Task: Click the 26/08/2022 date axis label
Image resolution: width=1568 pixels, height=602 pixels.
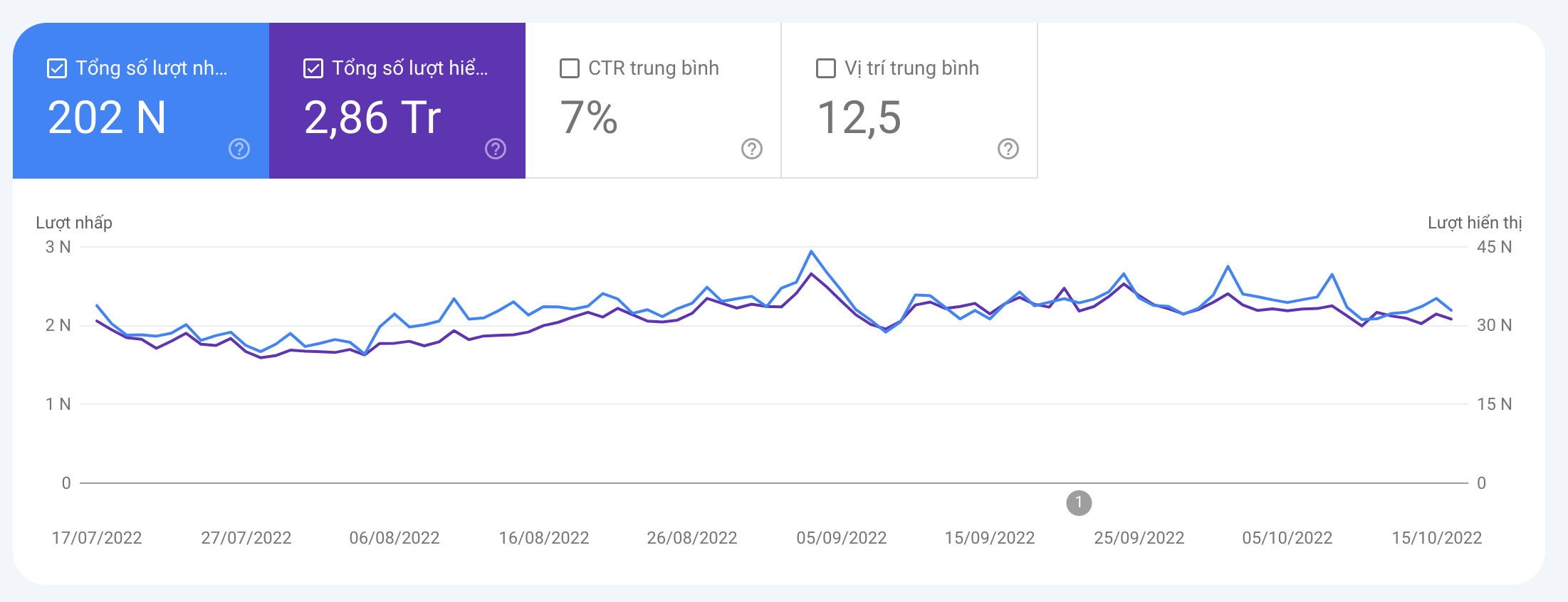Action: point(692,538)
